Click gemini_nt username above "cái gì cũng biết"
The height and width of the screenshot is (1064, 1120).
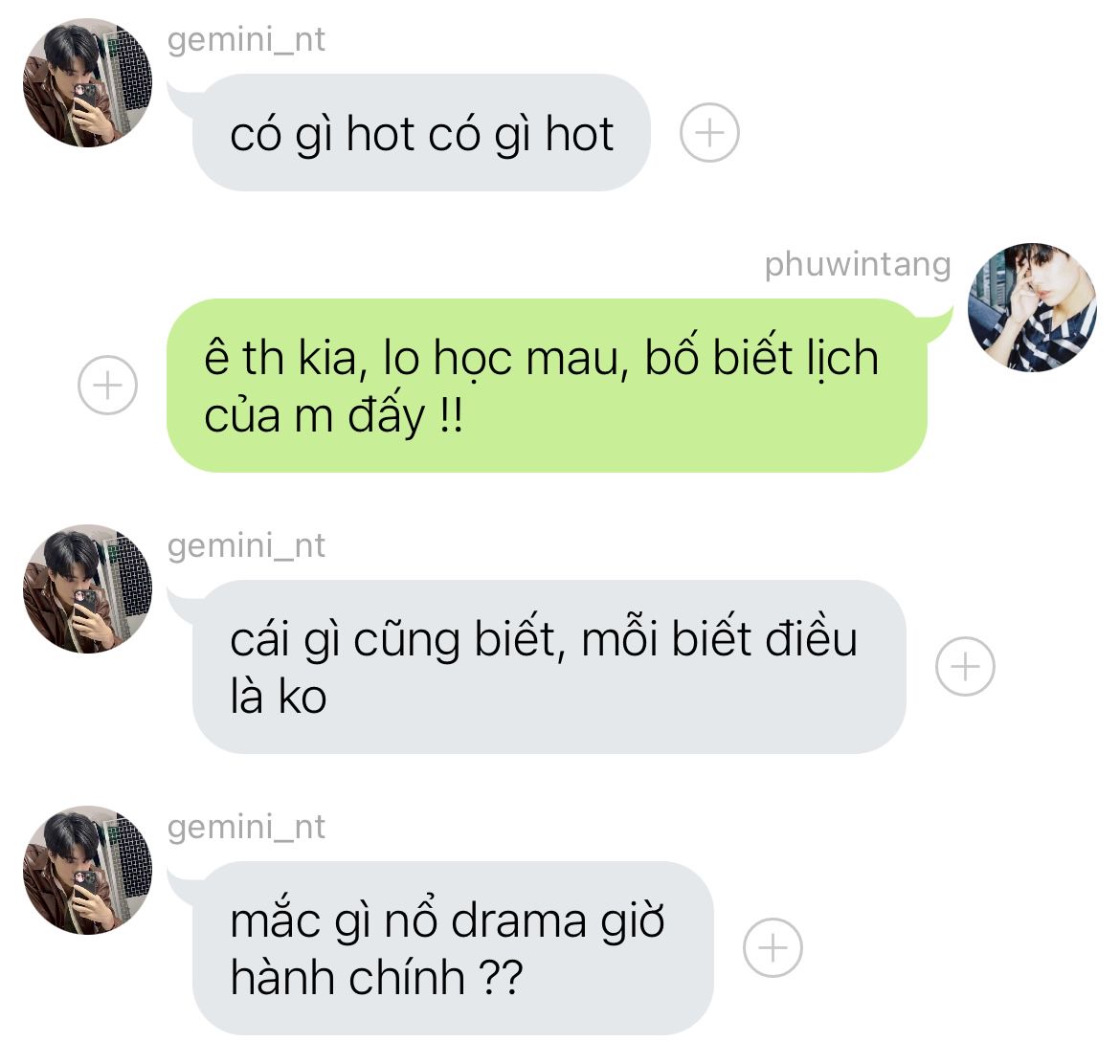tap(246, 546)
